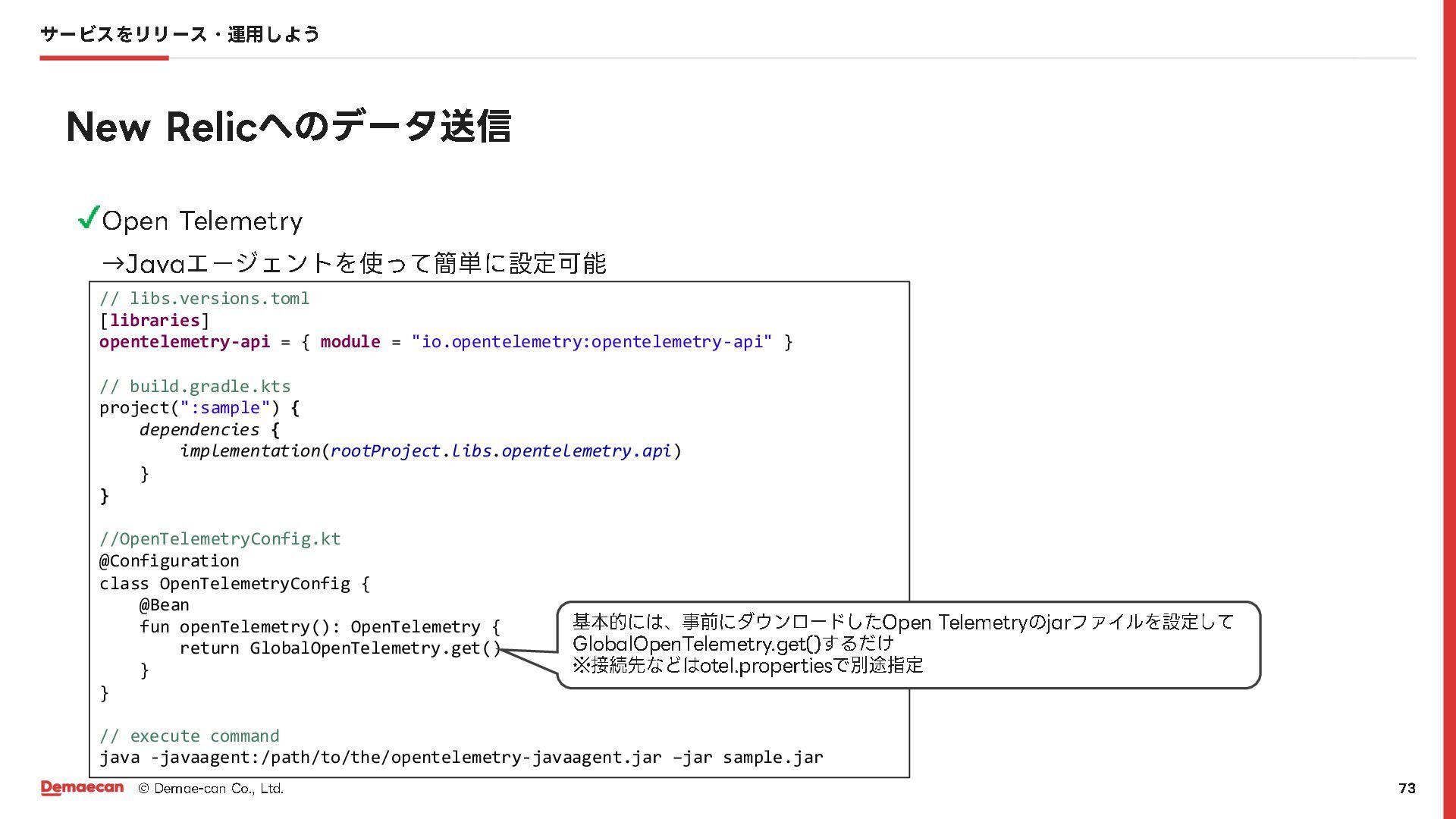
Task: Click the build.gradle.kts comment line
Action: pyautogui.click(x=195, y=387)
